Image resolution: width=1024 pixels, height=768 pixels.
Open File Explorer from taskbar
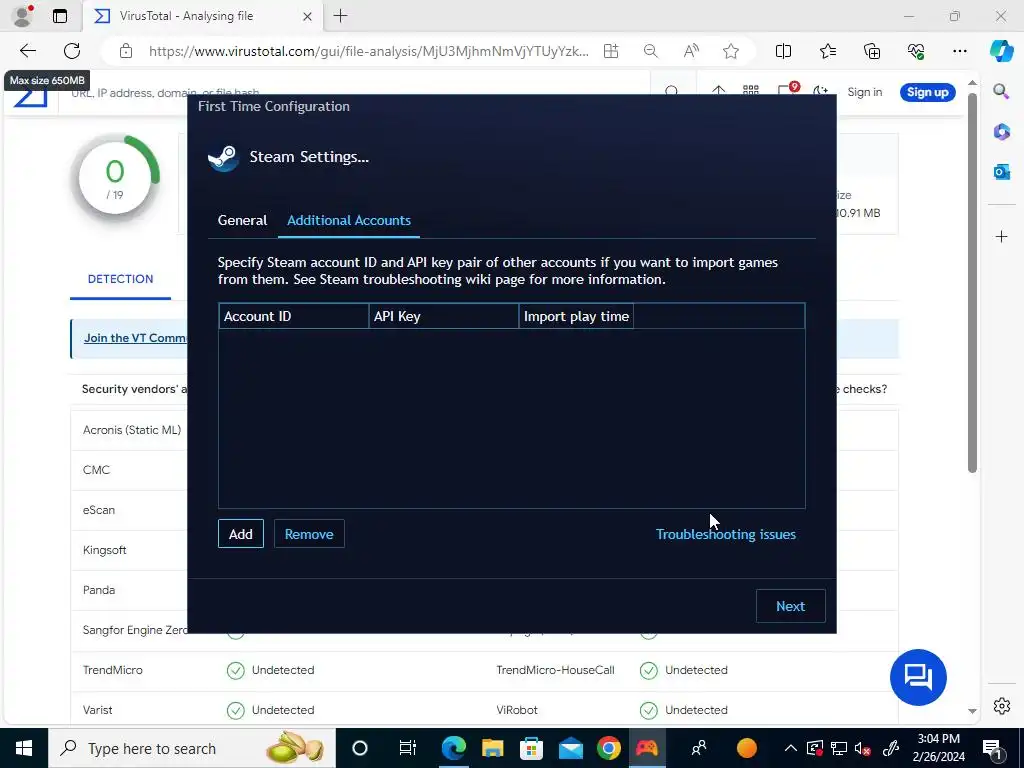492,748
